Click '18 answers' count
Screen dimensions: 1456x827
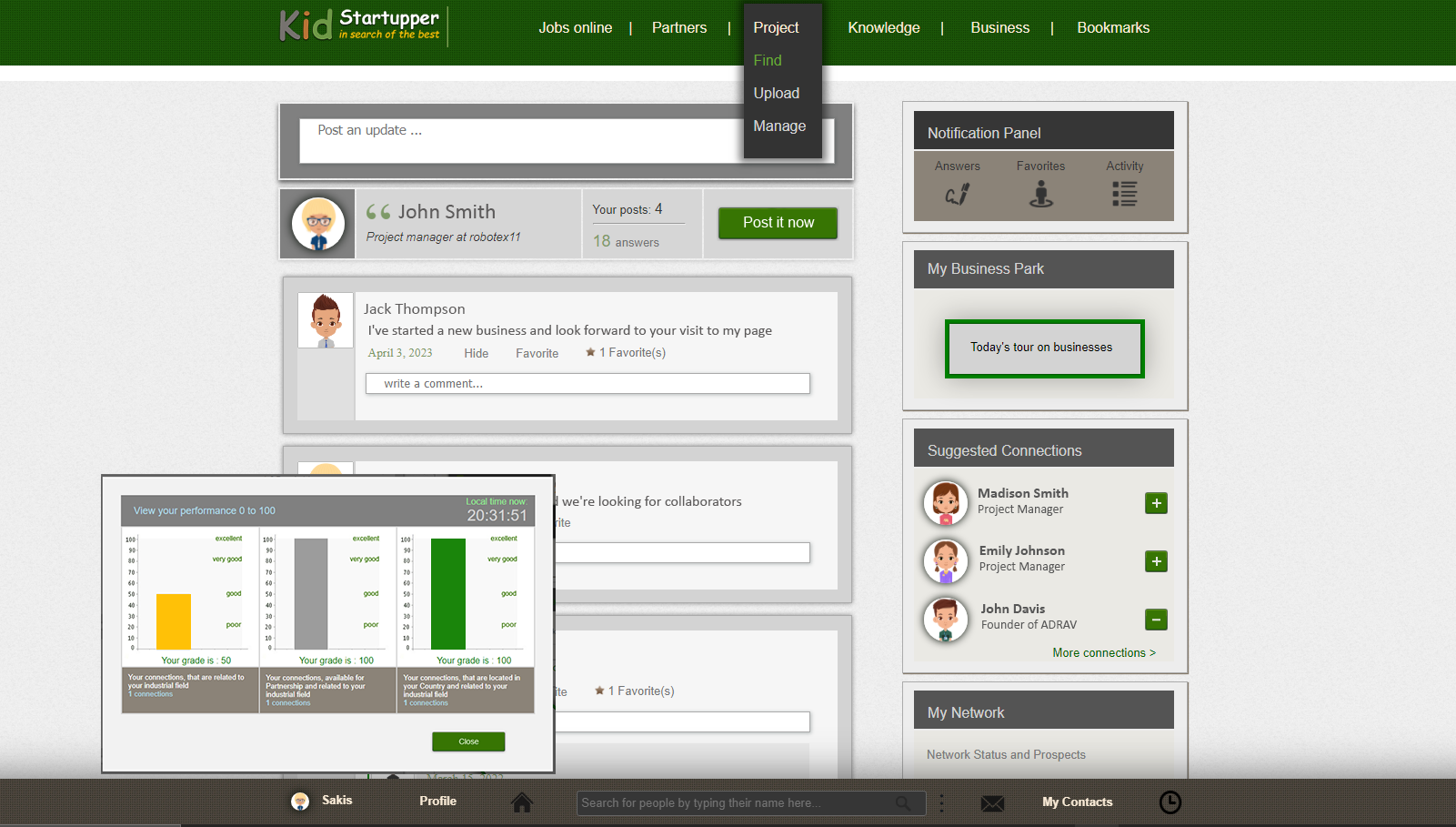pos(627,241)
